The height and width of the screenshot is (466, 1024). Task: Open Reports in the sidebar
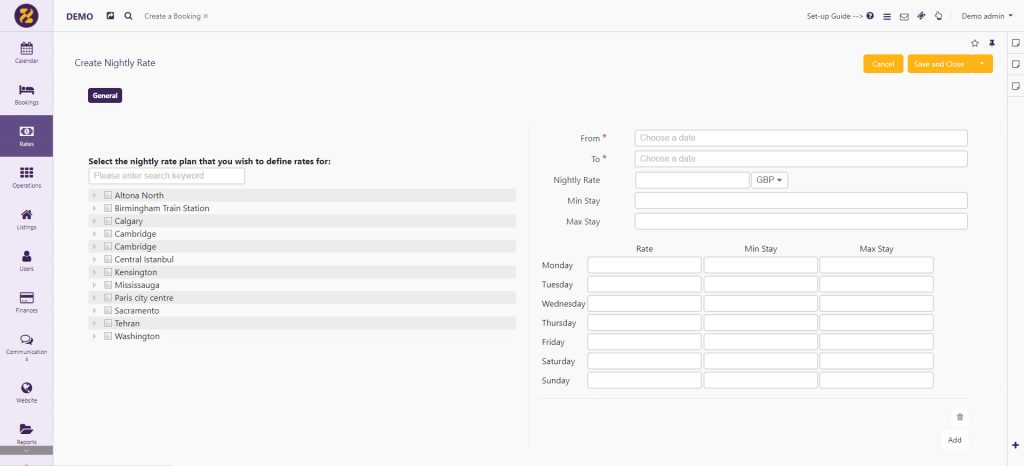tap(26, 433)
